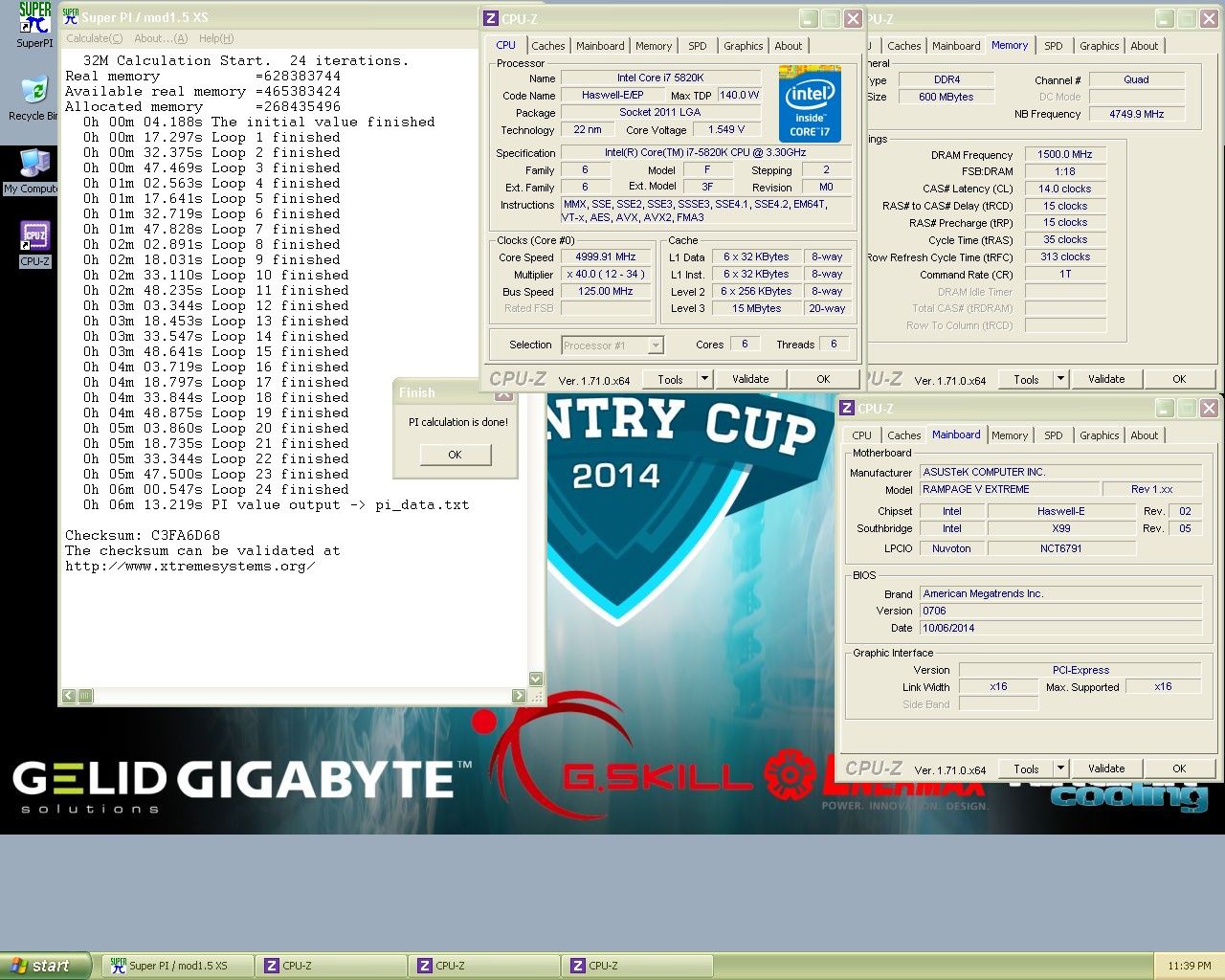Select SPD tab in the Mainboard window
The width and height of the screenshot is (1225, 980).
coord(1053,435)
